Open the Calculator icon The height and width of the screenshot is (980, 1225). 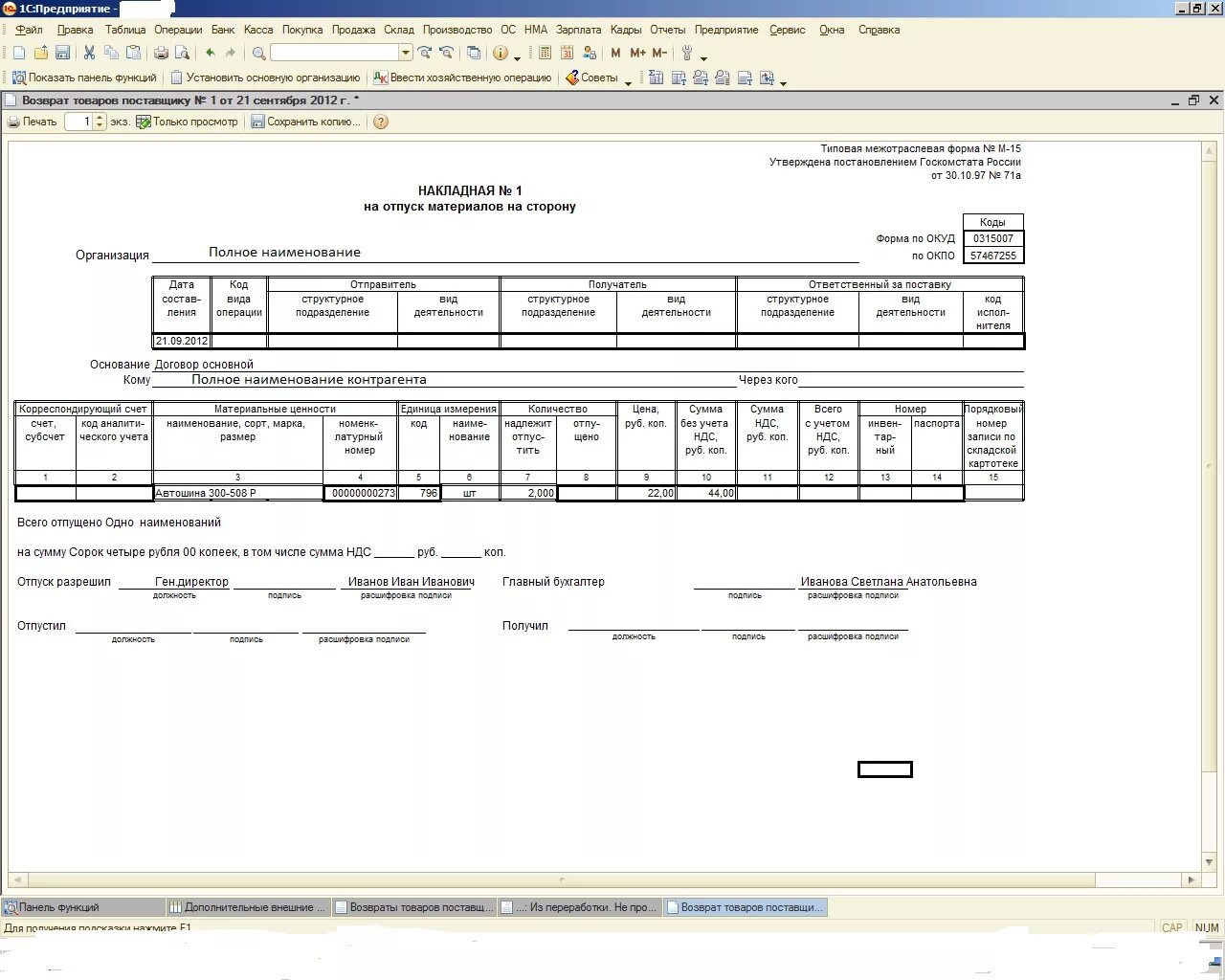[x=546, y=54]
